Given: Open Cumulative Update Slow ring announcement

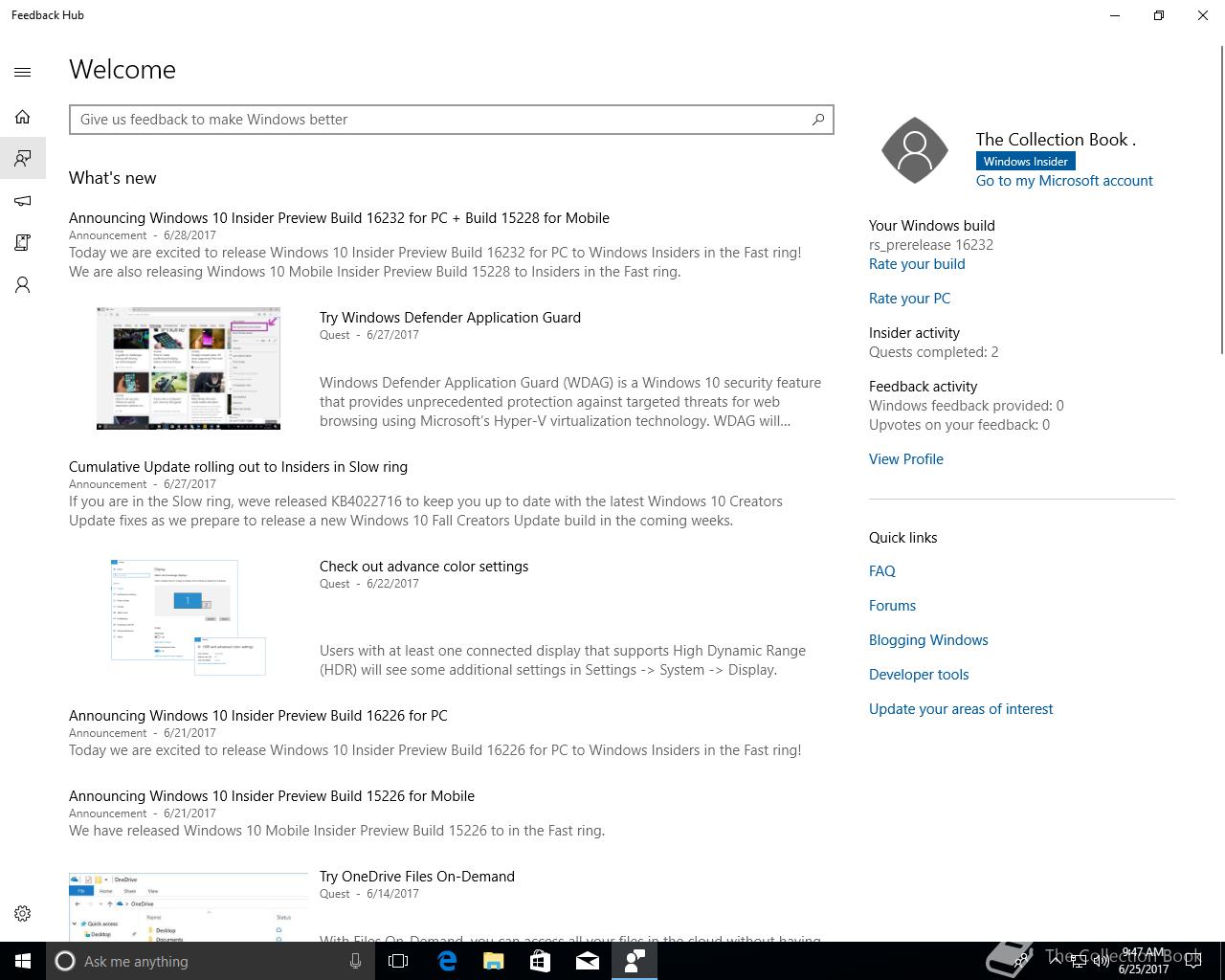Looking at the screenshot, I should pos(238,467).
